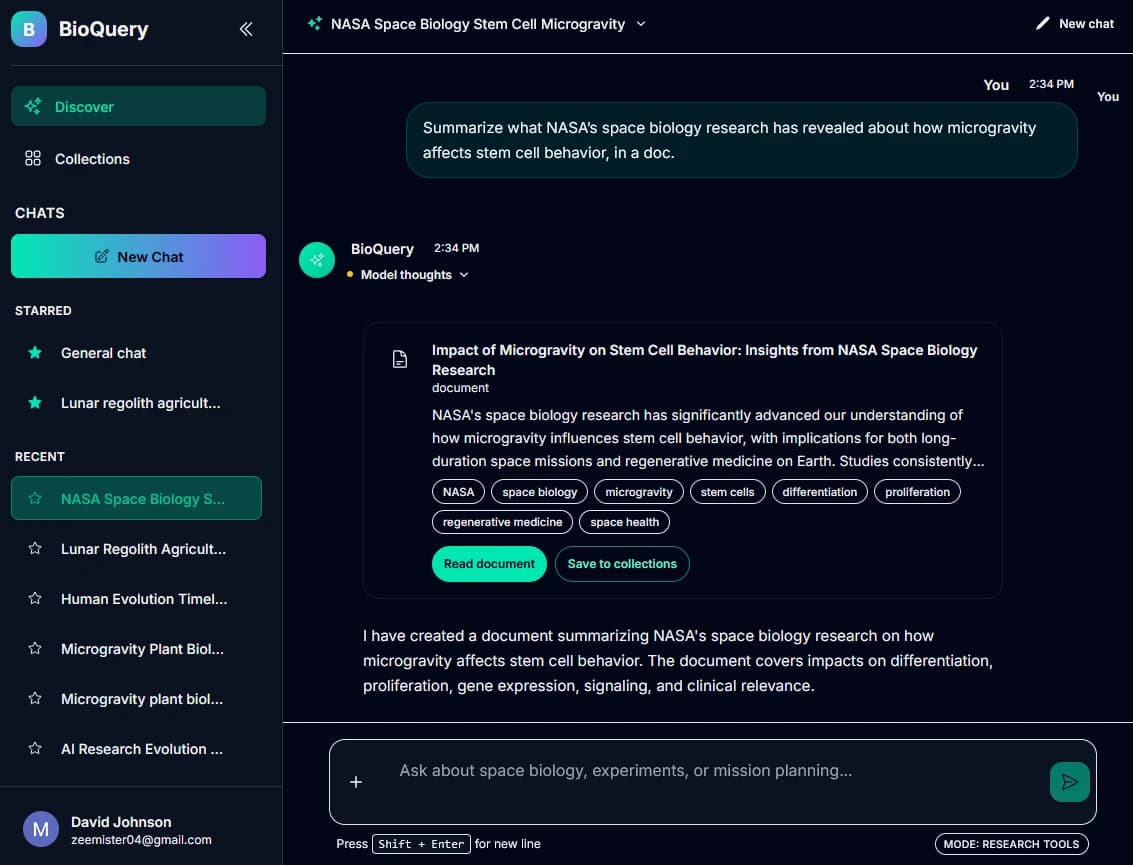Click the pencil New chat icon top-right

1043,23
